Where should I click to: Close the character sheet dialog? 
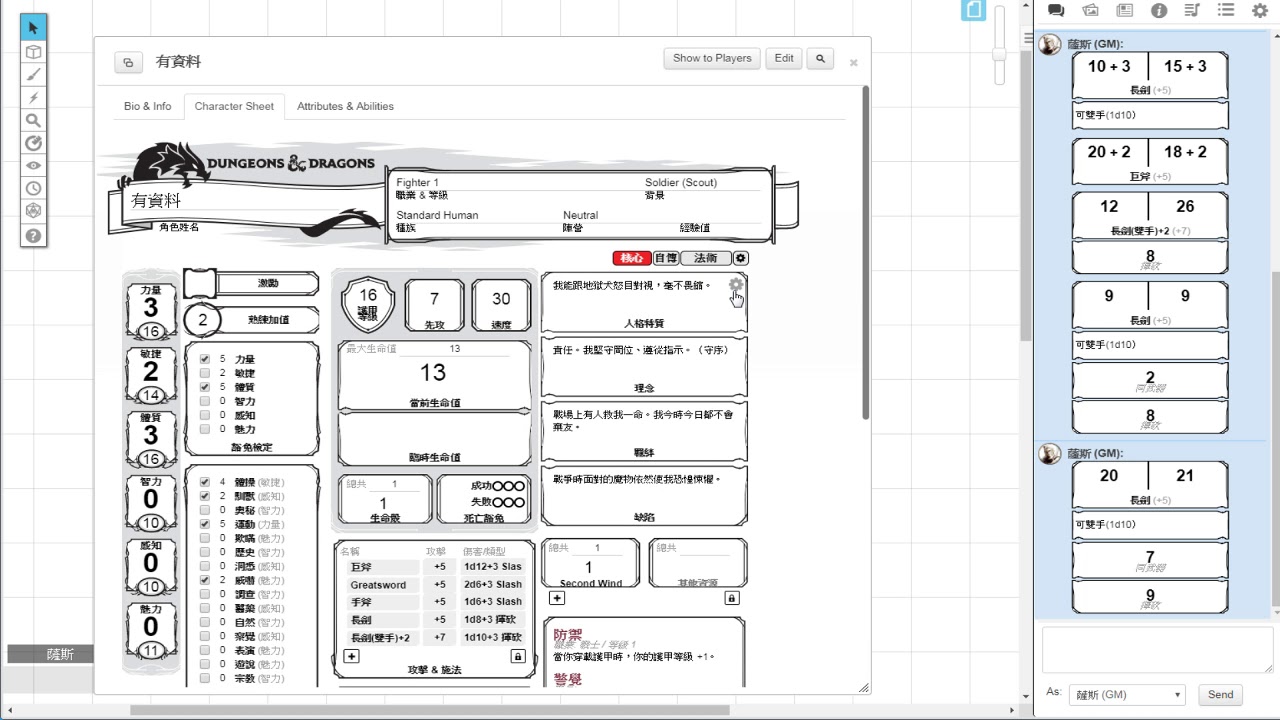[854, 62]
